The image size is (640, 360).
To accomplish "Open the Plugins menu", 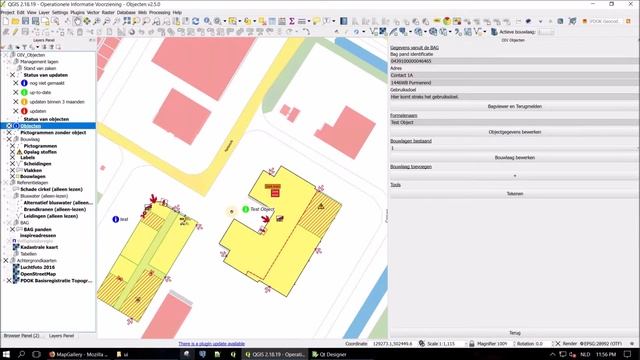I will point(77,13).
